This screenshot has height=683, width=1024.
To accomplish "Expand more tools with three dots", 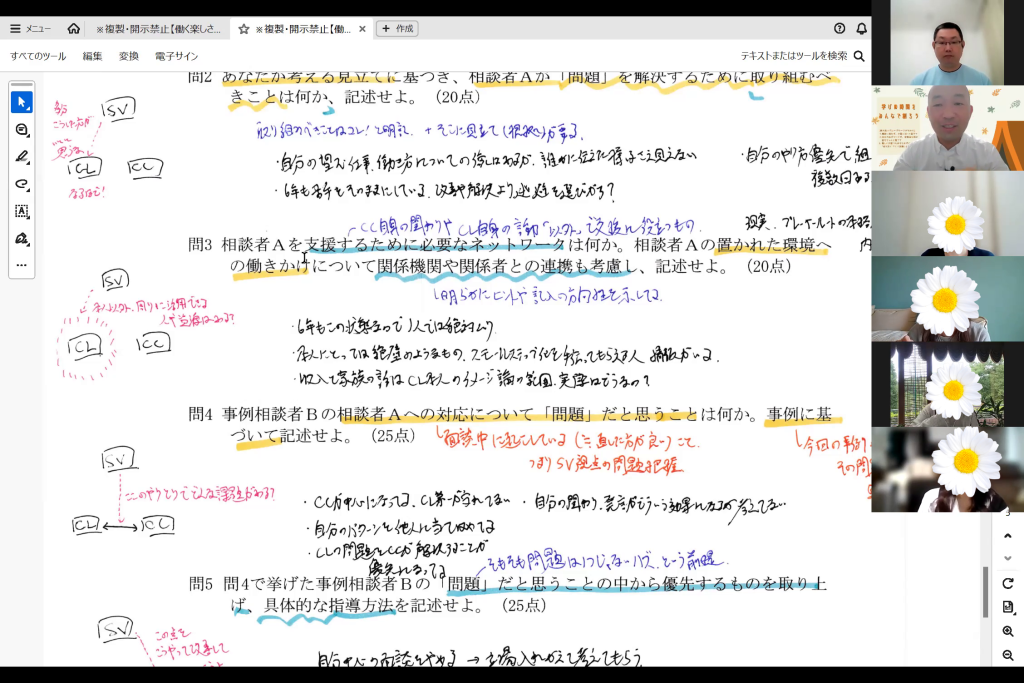I will 21,265.
